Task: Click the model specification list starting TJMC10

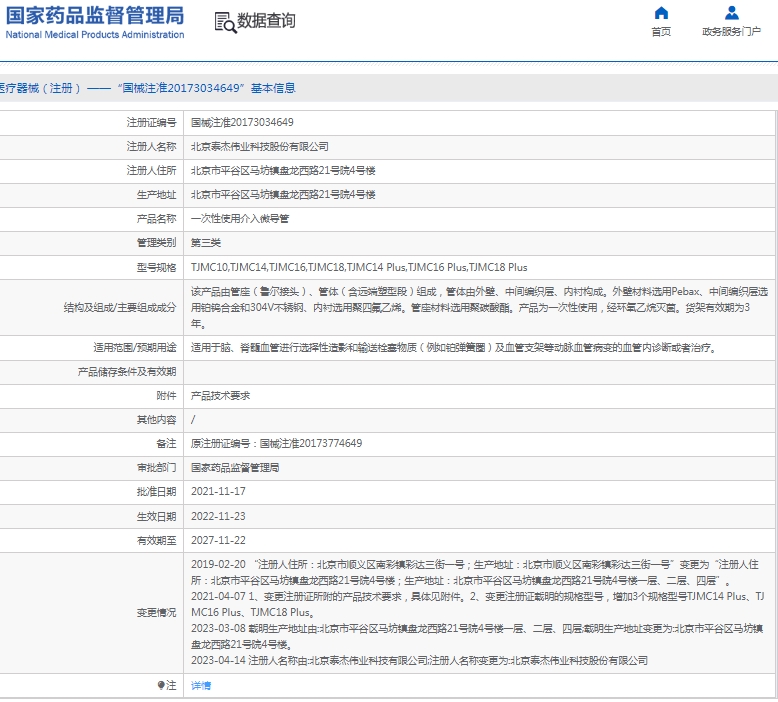Action: tap(358, 267)
